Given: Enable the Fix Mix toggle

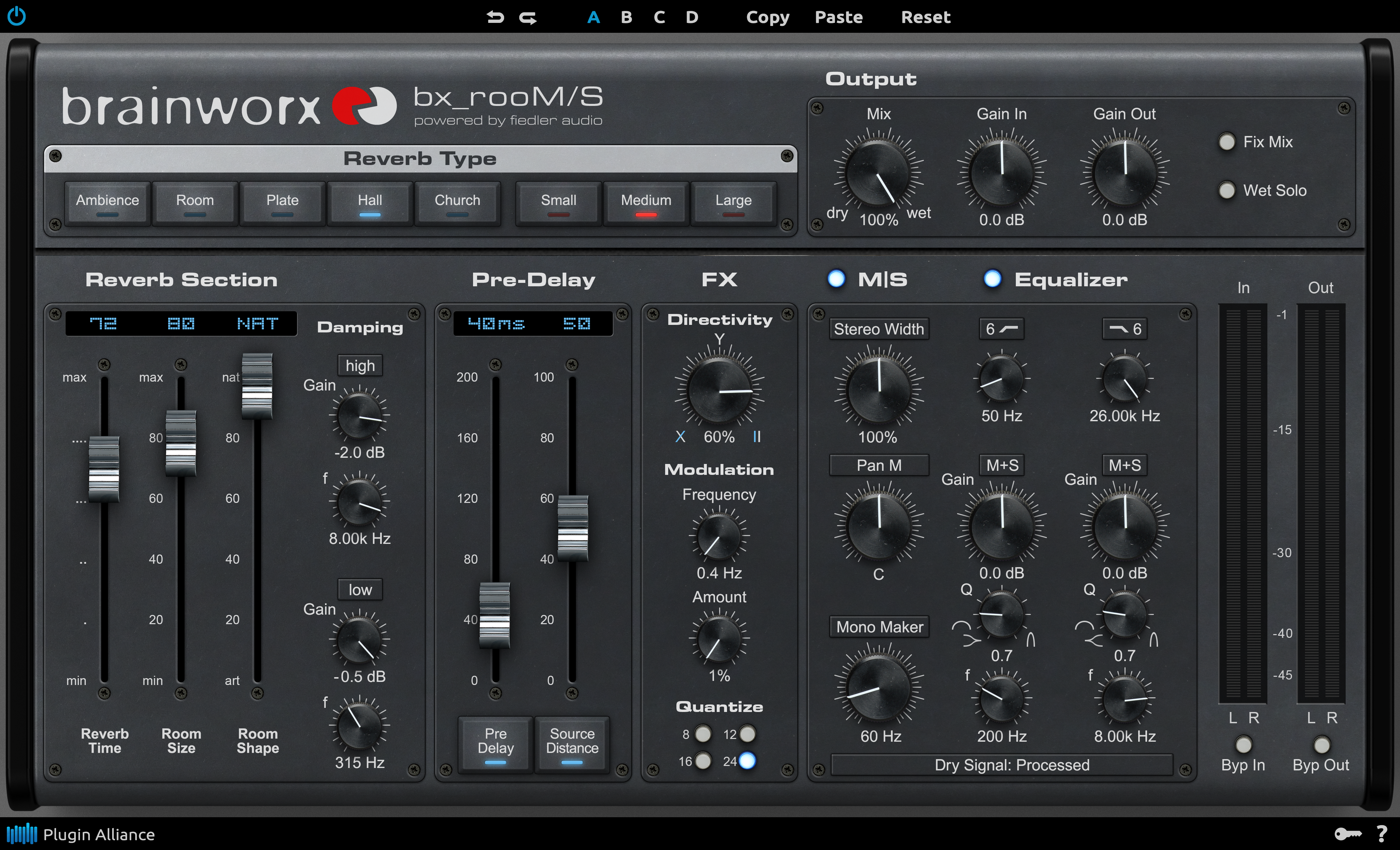Looking at the screenshot, I should [x=1227, y=141].
